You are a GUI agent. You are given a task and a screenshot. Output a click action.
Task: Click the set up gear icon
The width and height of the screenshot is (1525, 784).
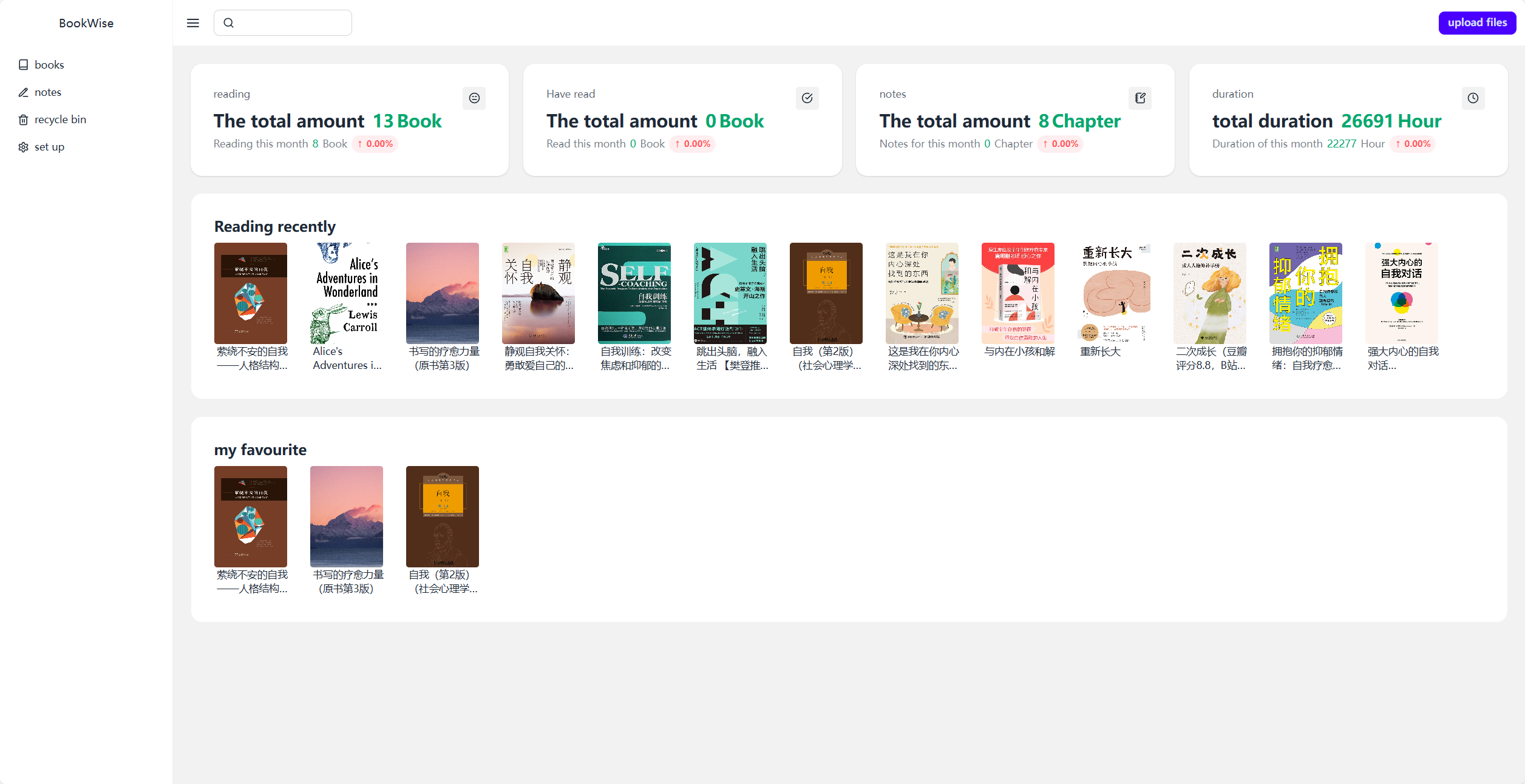pyautogui.click(x=23, y=147)
